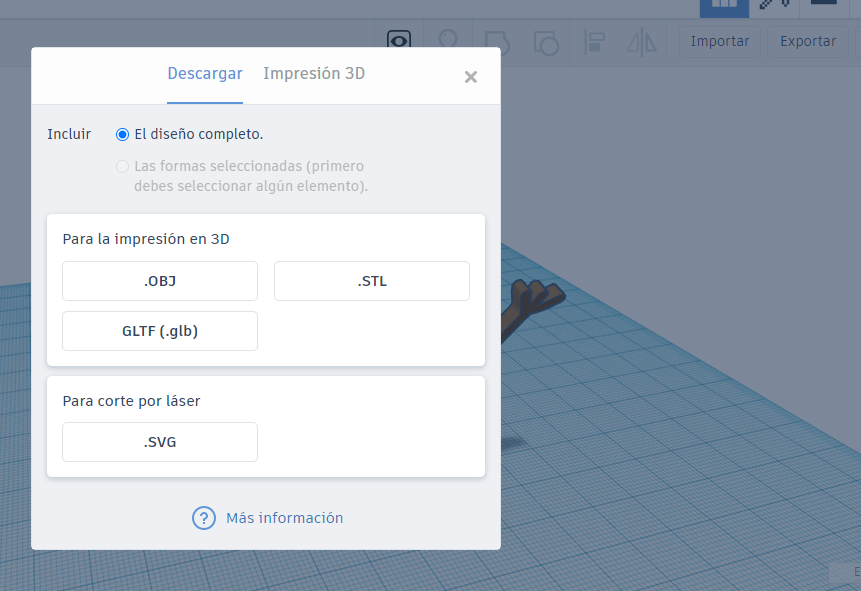This screenshot has height=591, width=861.
Task: Open the 3D design grid view icon
Action: click(x=724, y=7)
